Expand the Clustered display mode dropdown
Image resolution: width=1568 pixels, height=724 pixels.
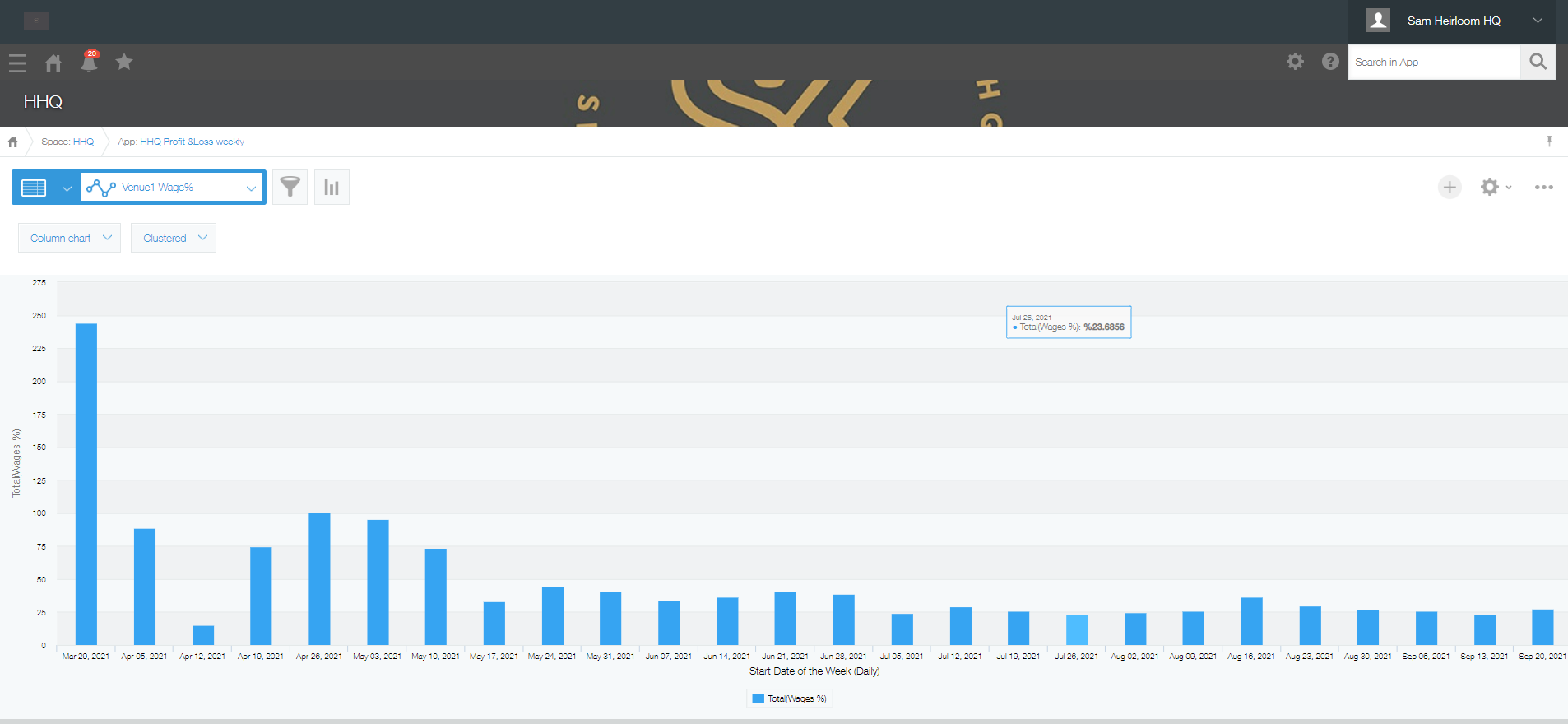(x=174, y=238)
